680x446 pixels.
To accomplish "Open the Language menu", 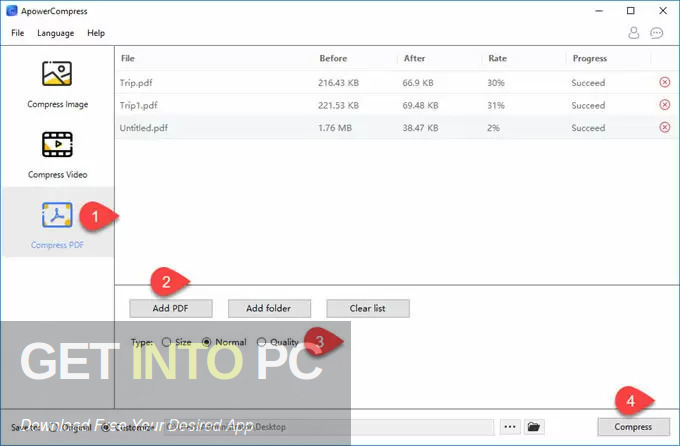I will click(x=56, y=33).
